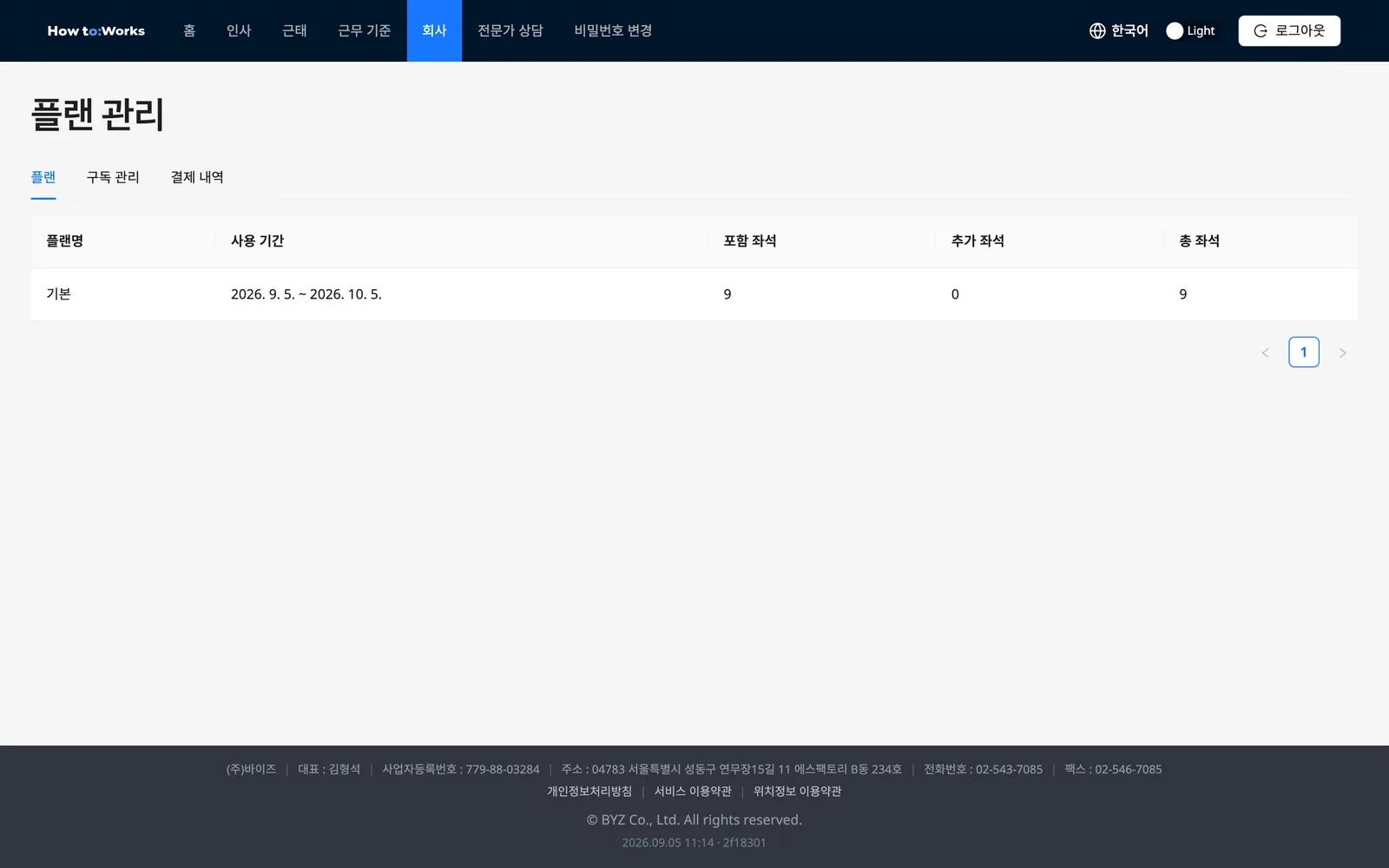Click the BYZ Co., Ltd. copyright text
This screenshot has height=868, width=1389.
coord(694,819)
